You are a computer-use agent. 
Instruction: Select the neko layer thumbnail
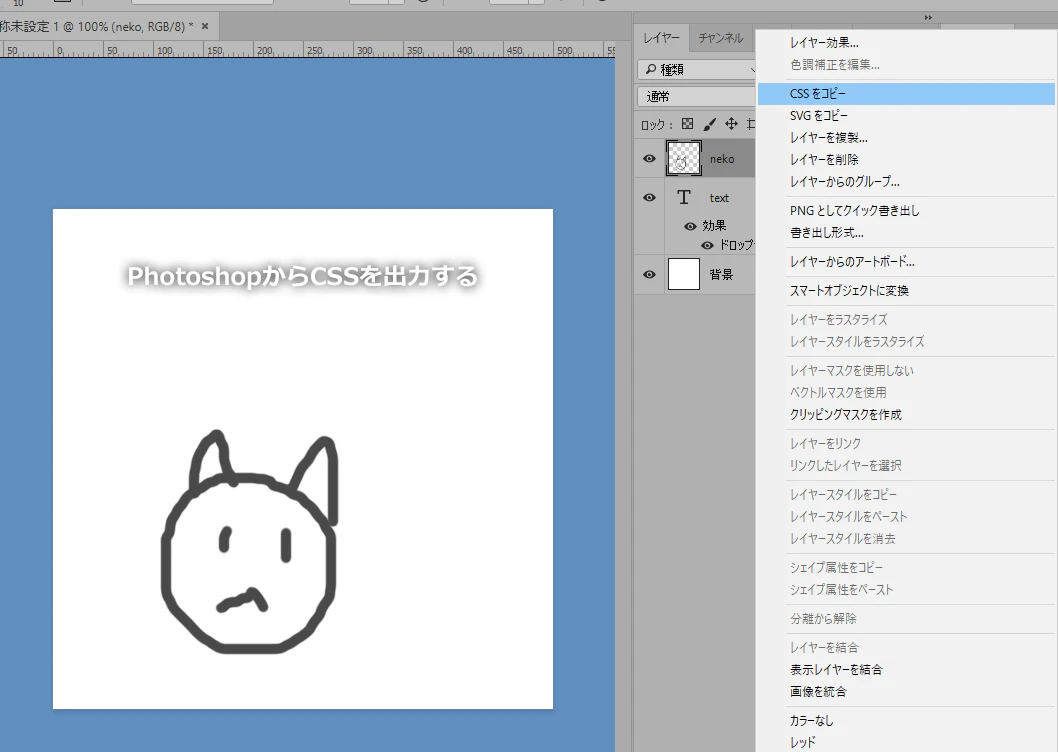tap(684, 159)
